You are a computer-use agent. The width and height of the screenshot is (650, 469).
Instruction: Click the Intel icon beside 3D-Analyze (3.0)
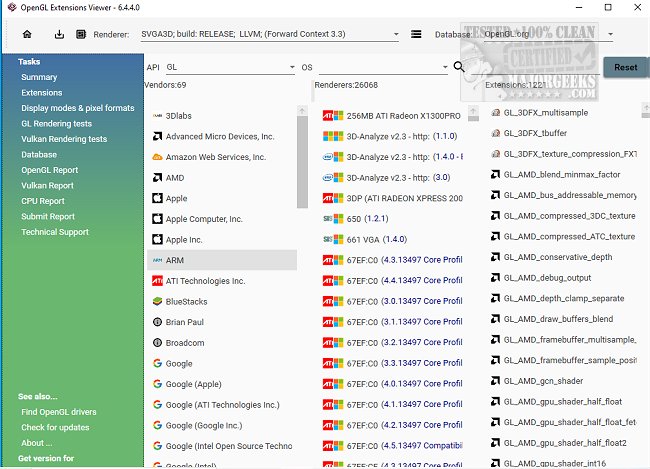(x=327, y=177)
